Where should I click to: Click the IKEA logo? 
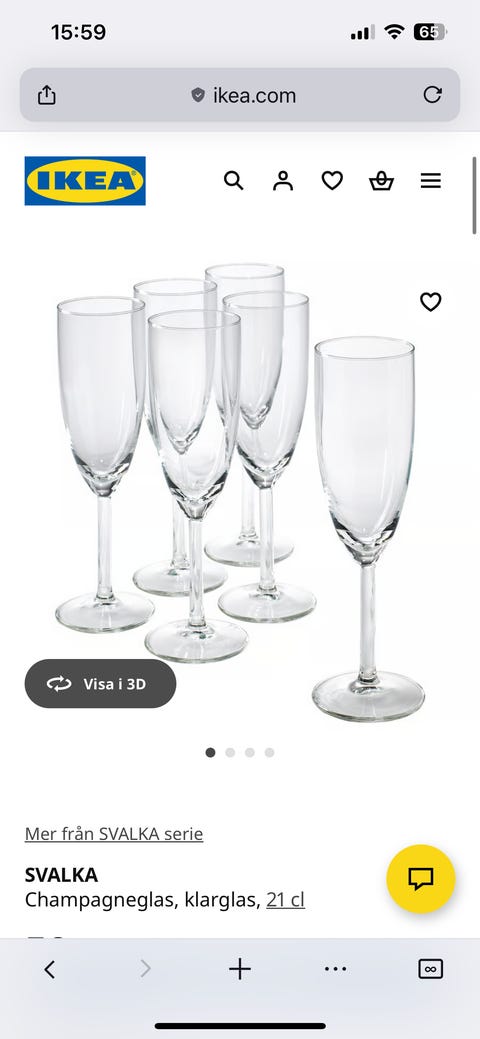tap(85, 181)
